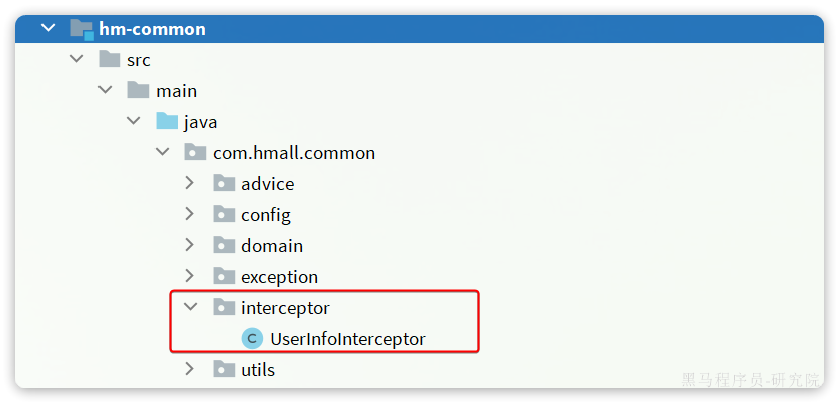Collapse the src folder chevron
Image resolution: width=839 pixels, height=405 pixels.
click(77, 60)
